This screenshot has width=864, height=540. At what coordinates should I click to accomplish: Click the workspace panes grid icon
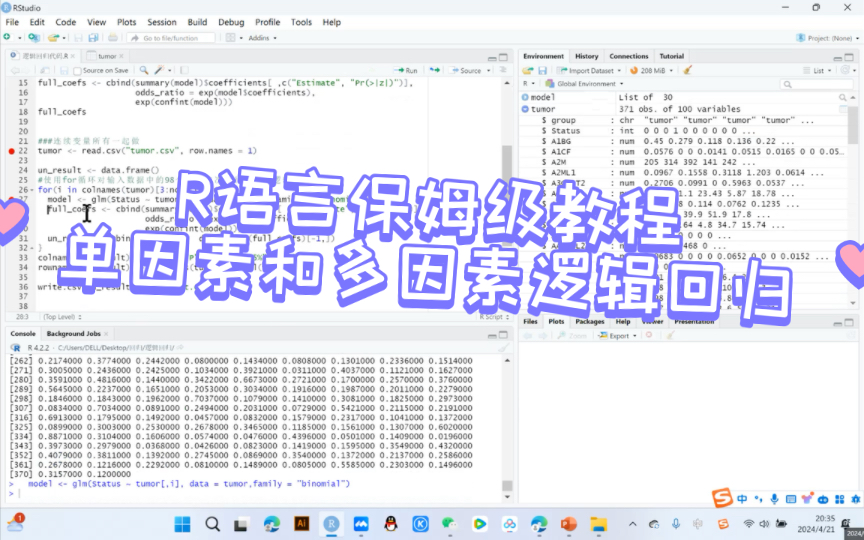pyautogui.click(x=231, y=37)
